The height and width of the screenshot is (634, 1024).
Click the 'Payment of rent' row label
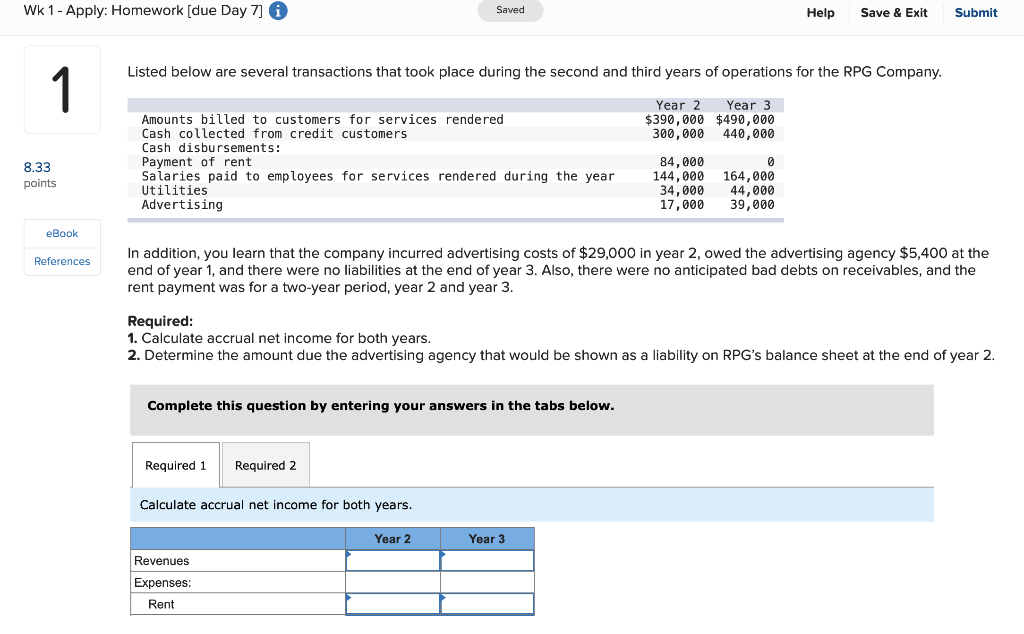pos(197,162)
